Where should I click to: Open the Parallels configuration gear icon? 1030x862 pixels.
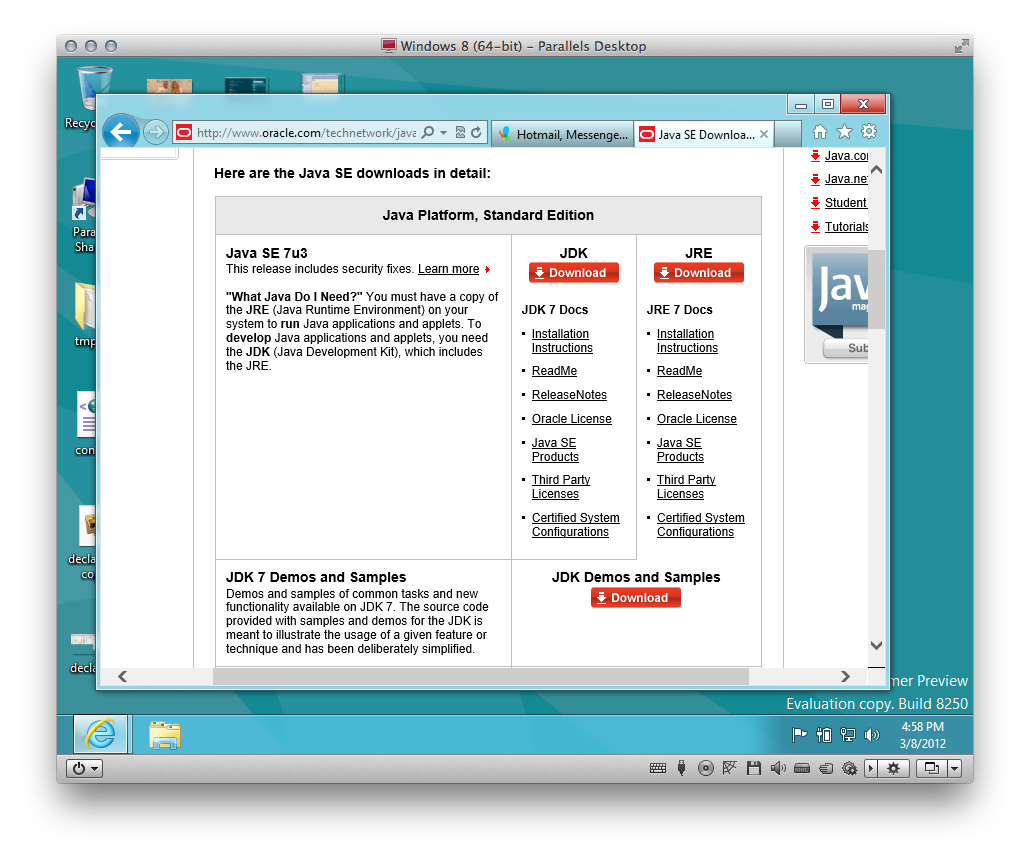pyautogui.click(x=893, y=768)
